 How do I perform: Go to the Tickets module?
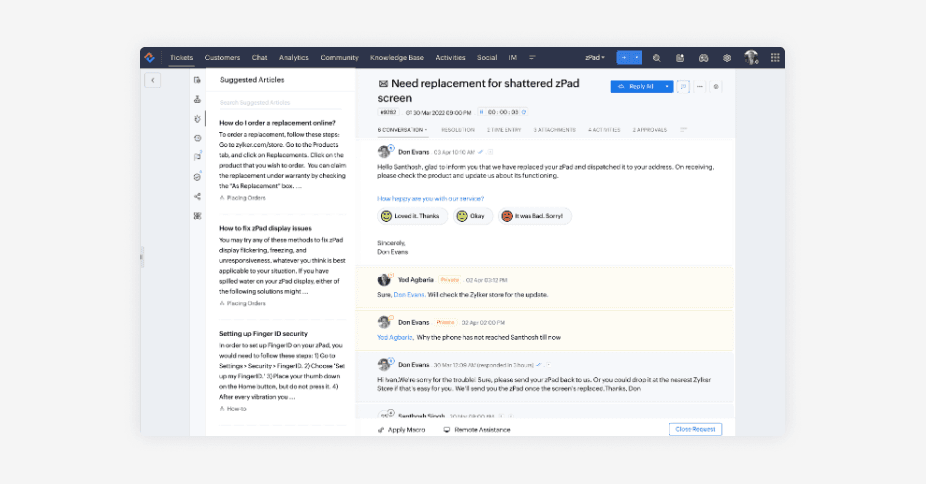(181, 58)
